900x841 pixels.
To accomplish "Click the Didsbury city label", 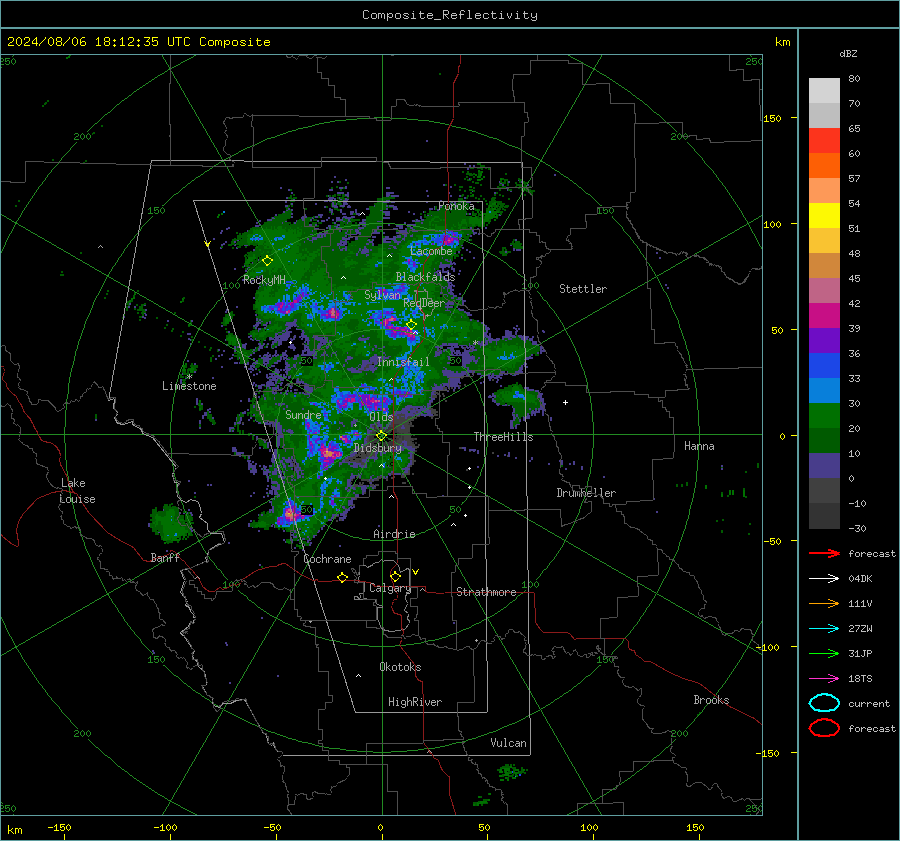I will [x=378, y=448].
